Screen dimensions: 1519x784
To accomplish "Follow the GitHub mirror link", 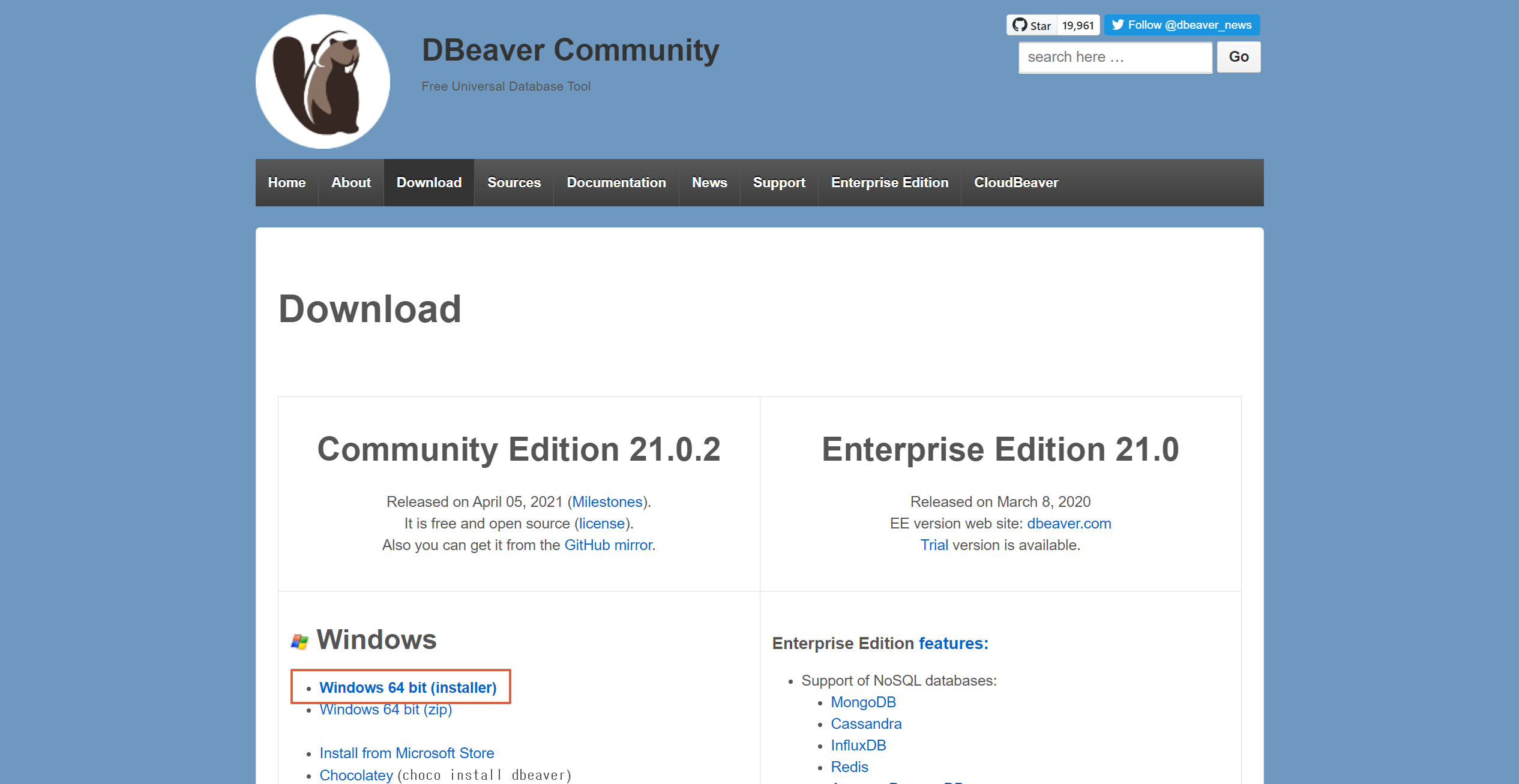I will tap(608, 545).
